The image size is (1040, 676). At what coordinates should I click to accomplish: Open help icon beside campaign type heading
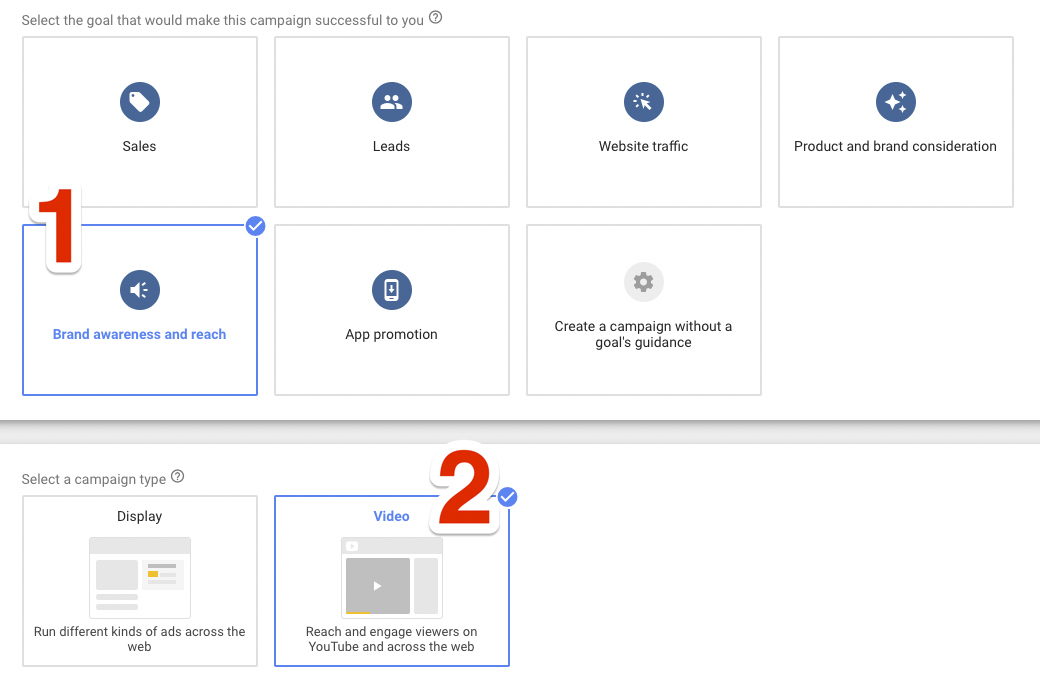pyautogui.click(x=178, y=477)
